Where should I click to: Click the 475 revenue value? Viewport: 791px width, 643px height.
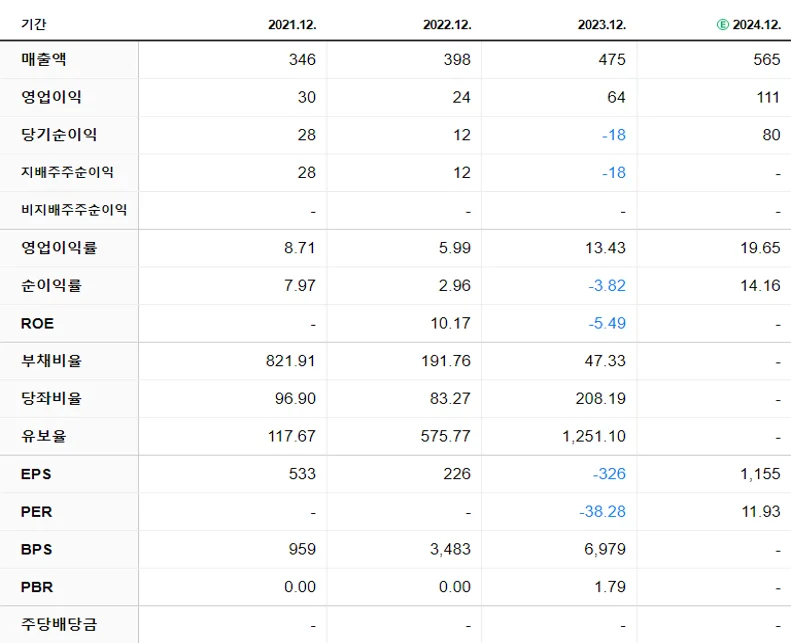(612, 60)
